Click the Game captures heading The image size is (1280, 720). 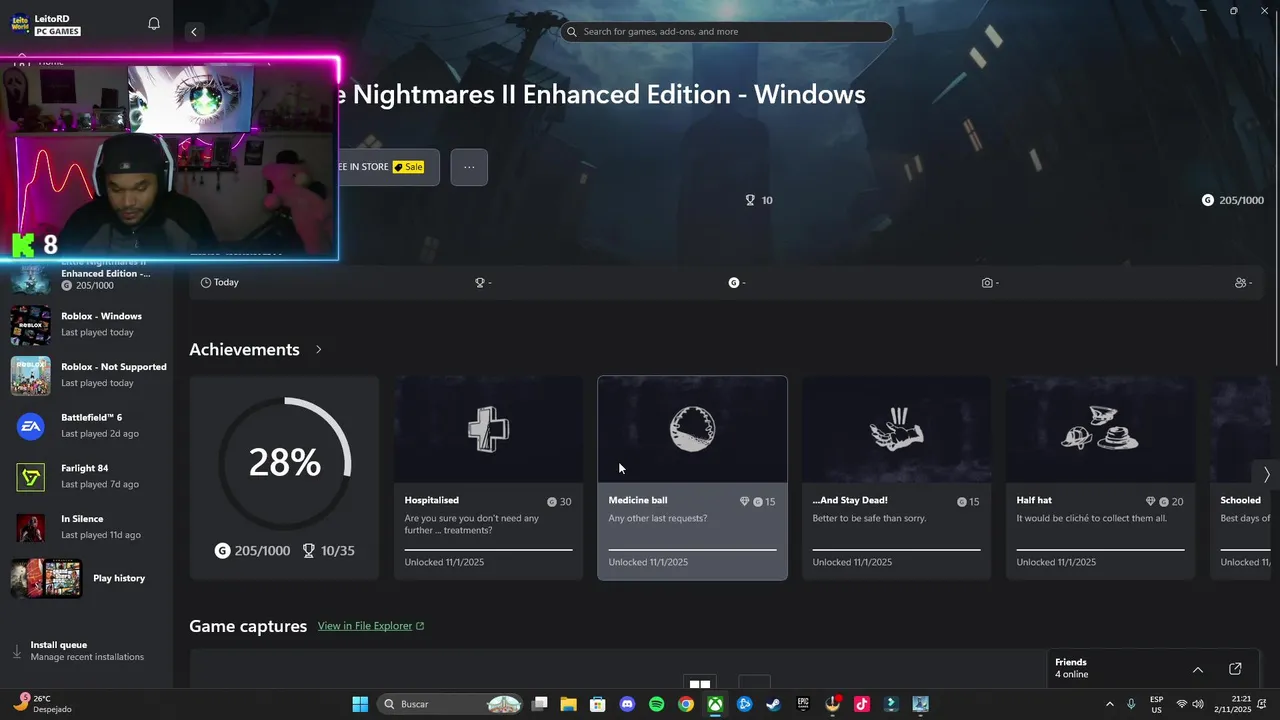tap(248, 626)
